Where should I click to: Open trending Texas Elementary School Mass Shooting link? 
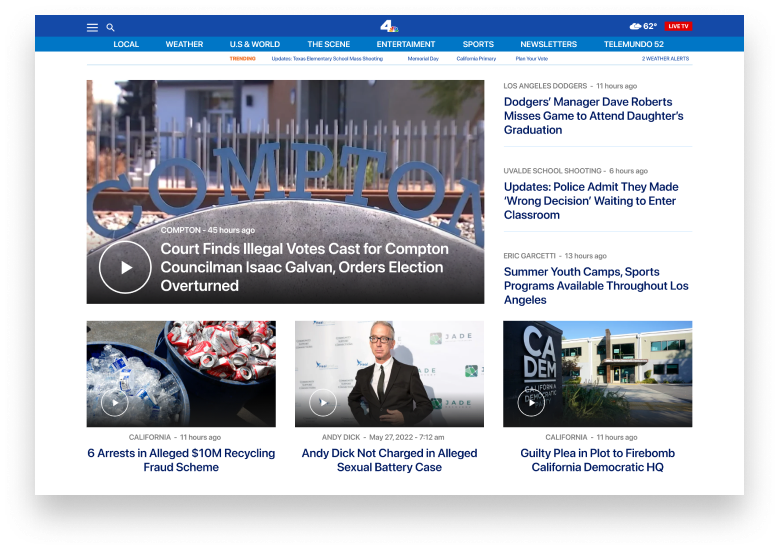point(327,59)
